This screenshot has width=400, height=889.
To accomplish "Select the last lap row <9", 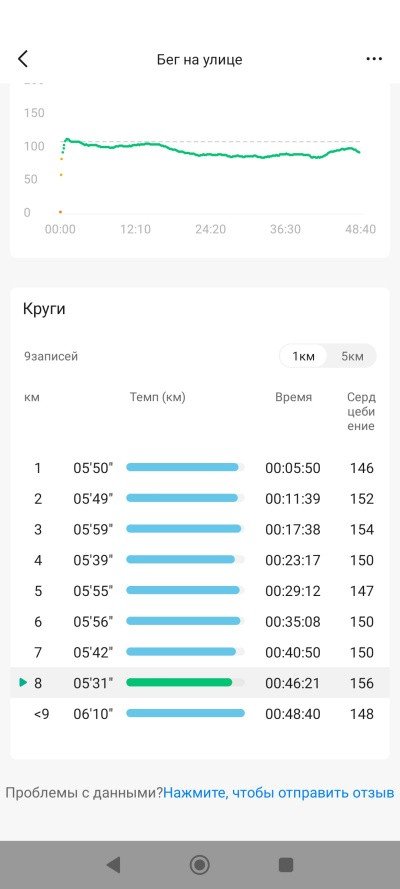I will coord(199,713).
